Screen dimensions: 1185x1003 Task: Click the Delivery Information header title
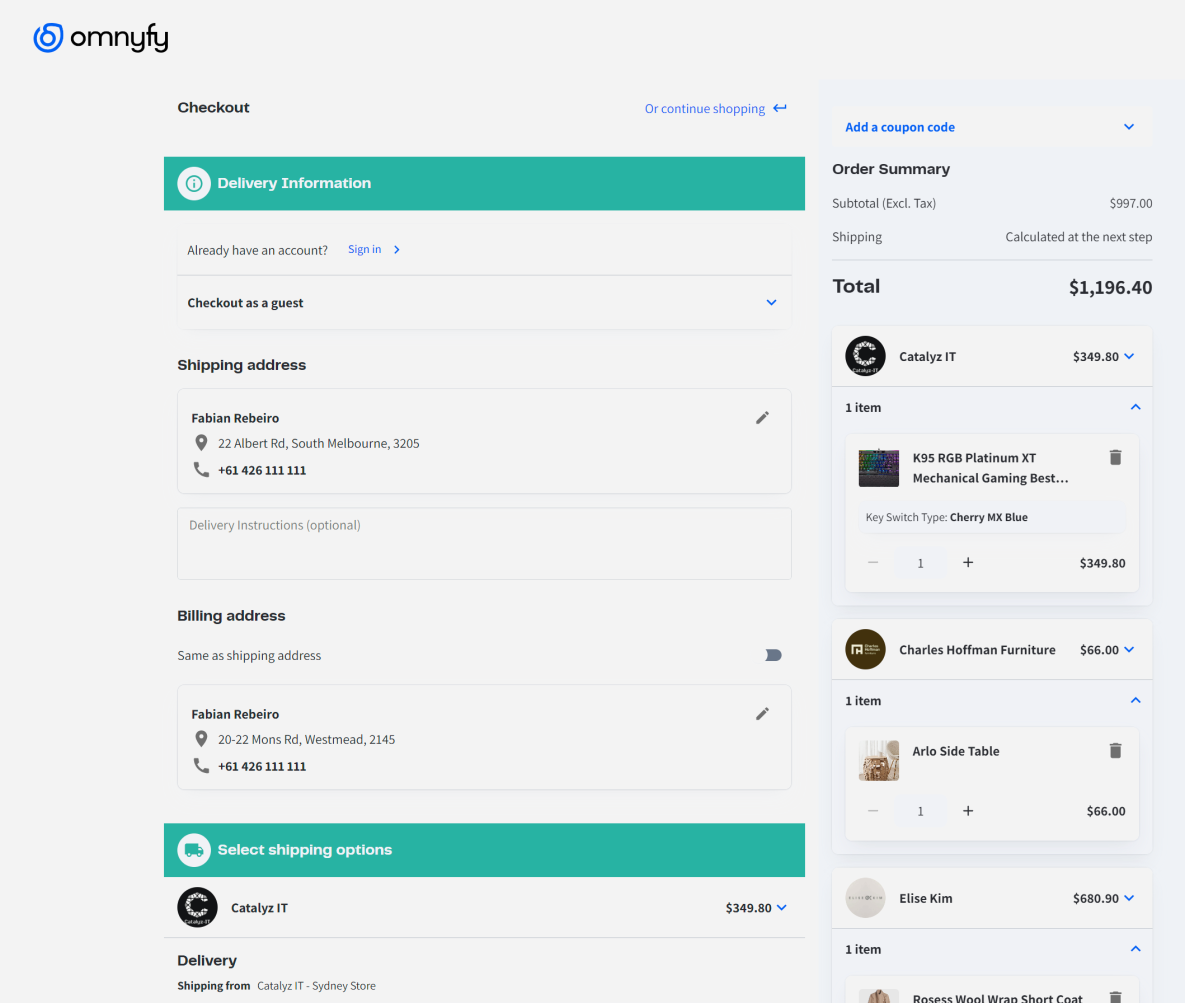[x=294, y=184]
